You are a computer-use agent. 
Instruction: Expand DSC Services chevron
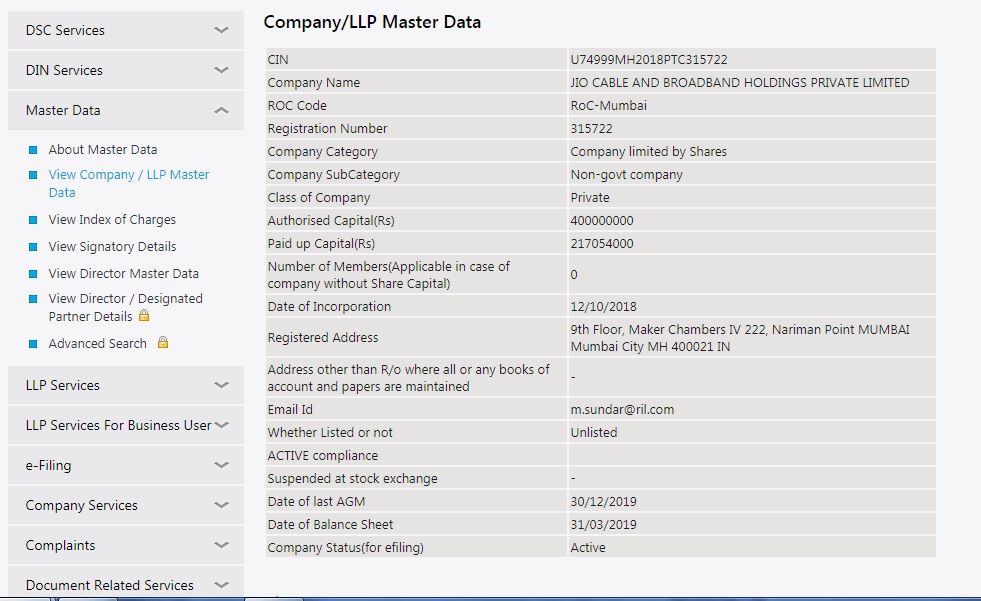(221, 30)
